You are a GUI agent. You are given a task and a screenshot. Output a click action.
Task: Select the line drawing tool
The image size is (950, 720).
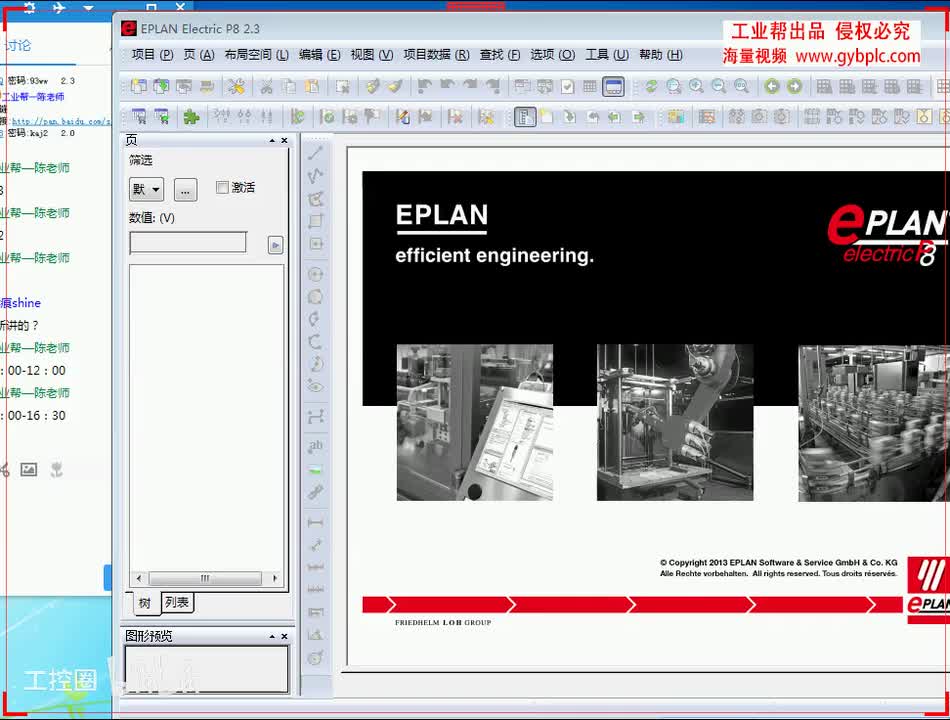[x=315, y=153]
